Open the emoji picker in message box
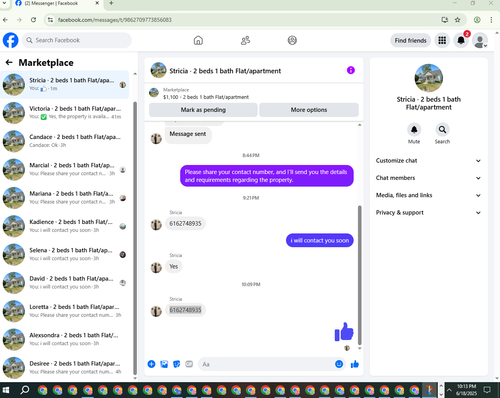 339,364
